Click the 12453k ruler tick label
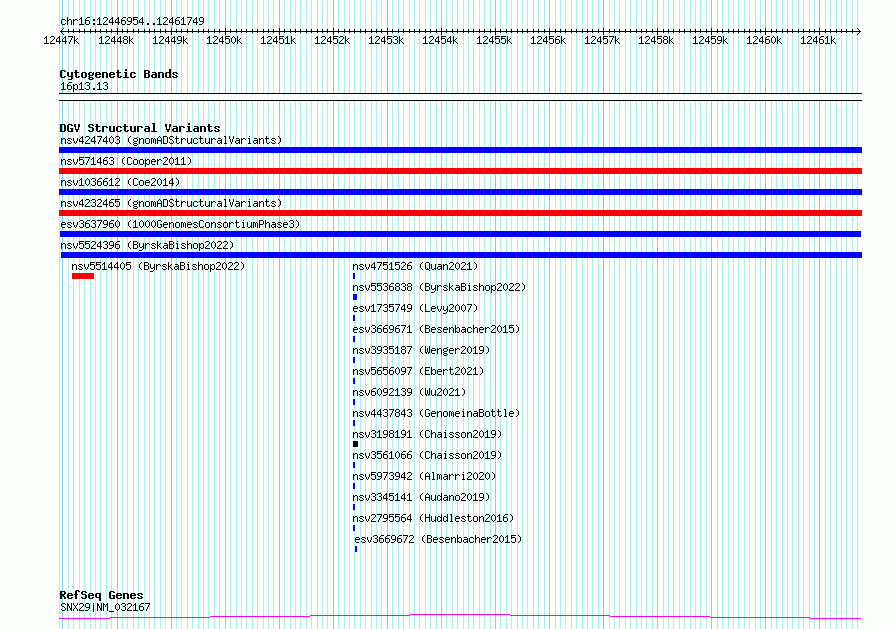This screenshot has width=890, height=629. pyautogui.click(x=386, y=40)
